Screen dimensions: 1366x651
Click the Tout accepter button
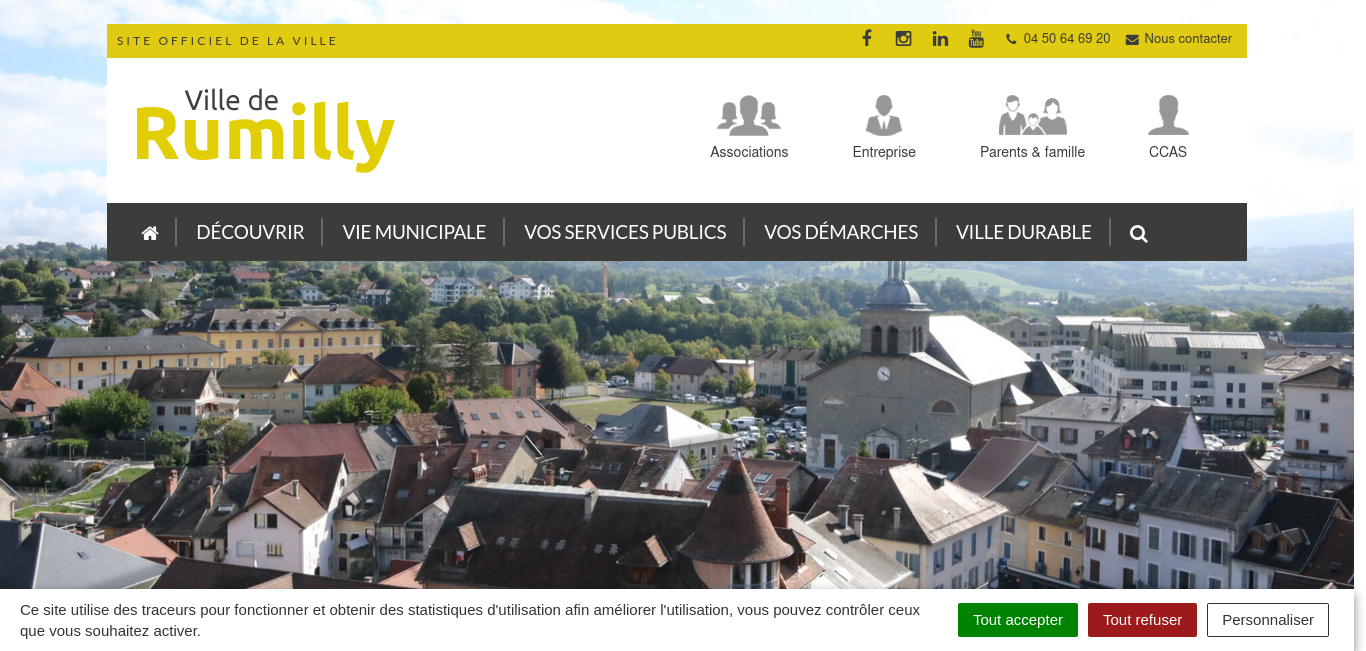point(1018,620)
